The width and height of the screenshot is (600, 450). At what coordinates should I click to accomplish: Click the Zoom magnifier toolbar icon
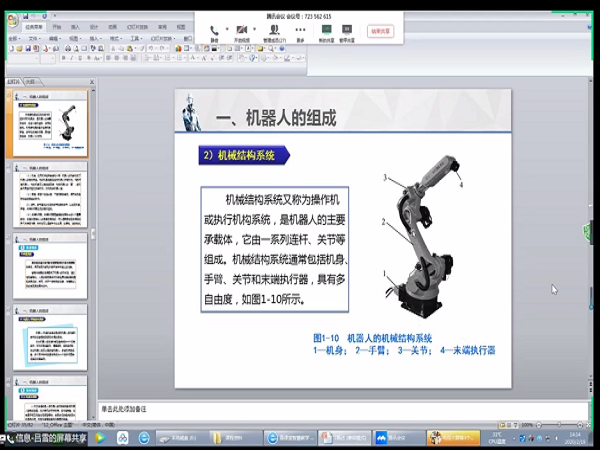coord(271,49)
